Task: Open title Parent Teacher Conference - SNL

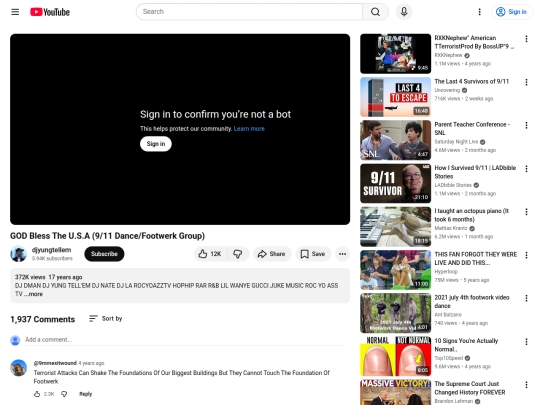Action: click(472, 128)
